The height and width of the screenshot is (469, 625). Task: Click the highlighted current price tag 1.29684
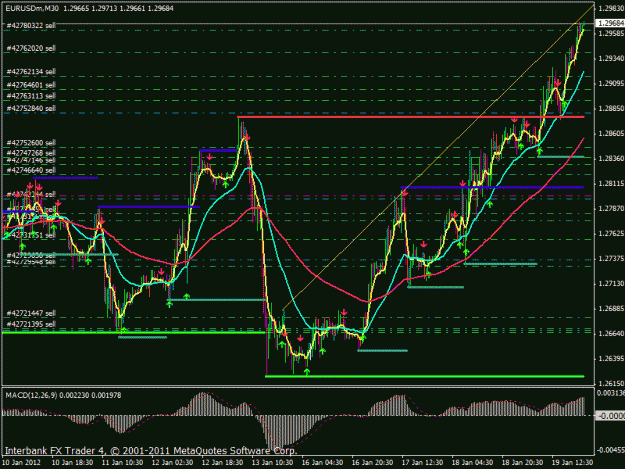[x=610, y=24]
